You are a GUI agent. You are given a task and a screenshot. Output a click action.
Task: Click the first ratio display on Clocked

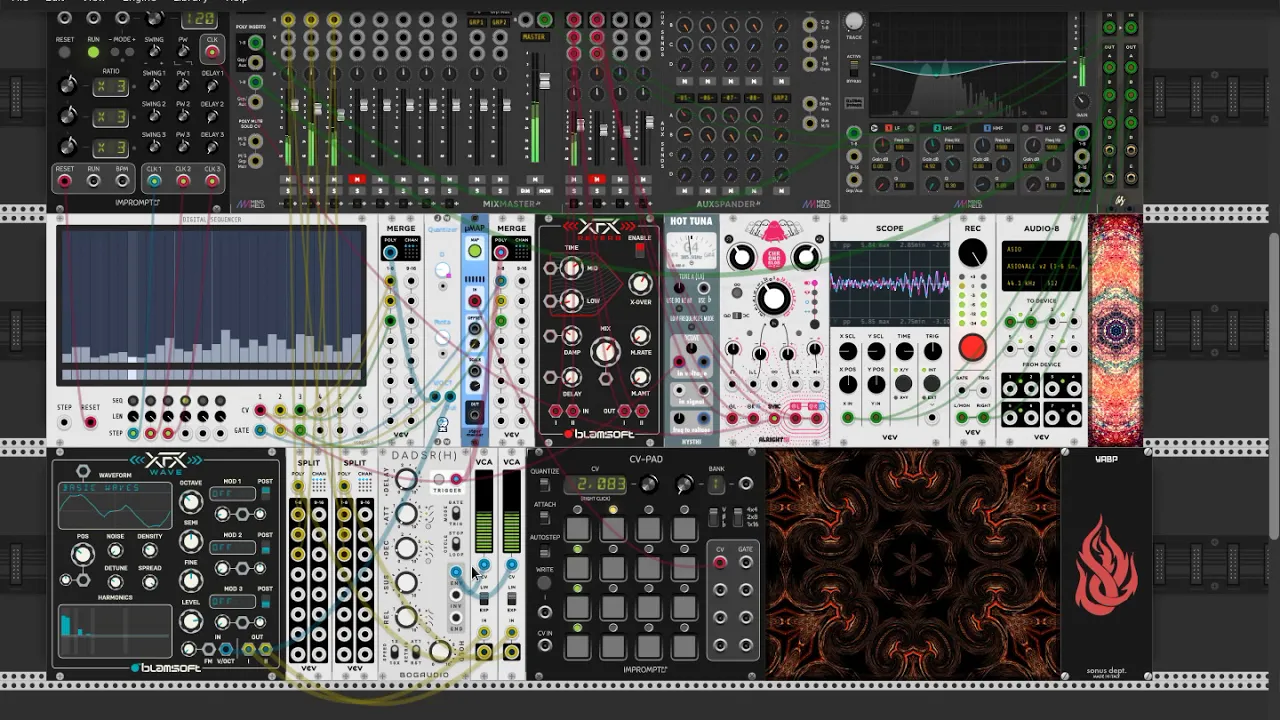tap(110, 87)
